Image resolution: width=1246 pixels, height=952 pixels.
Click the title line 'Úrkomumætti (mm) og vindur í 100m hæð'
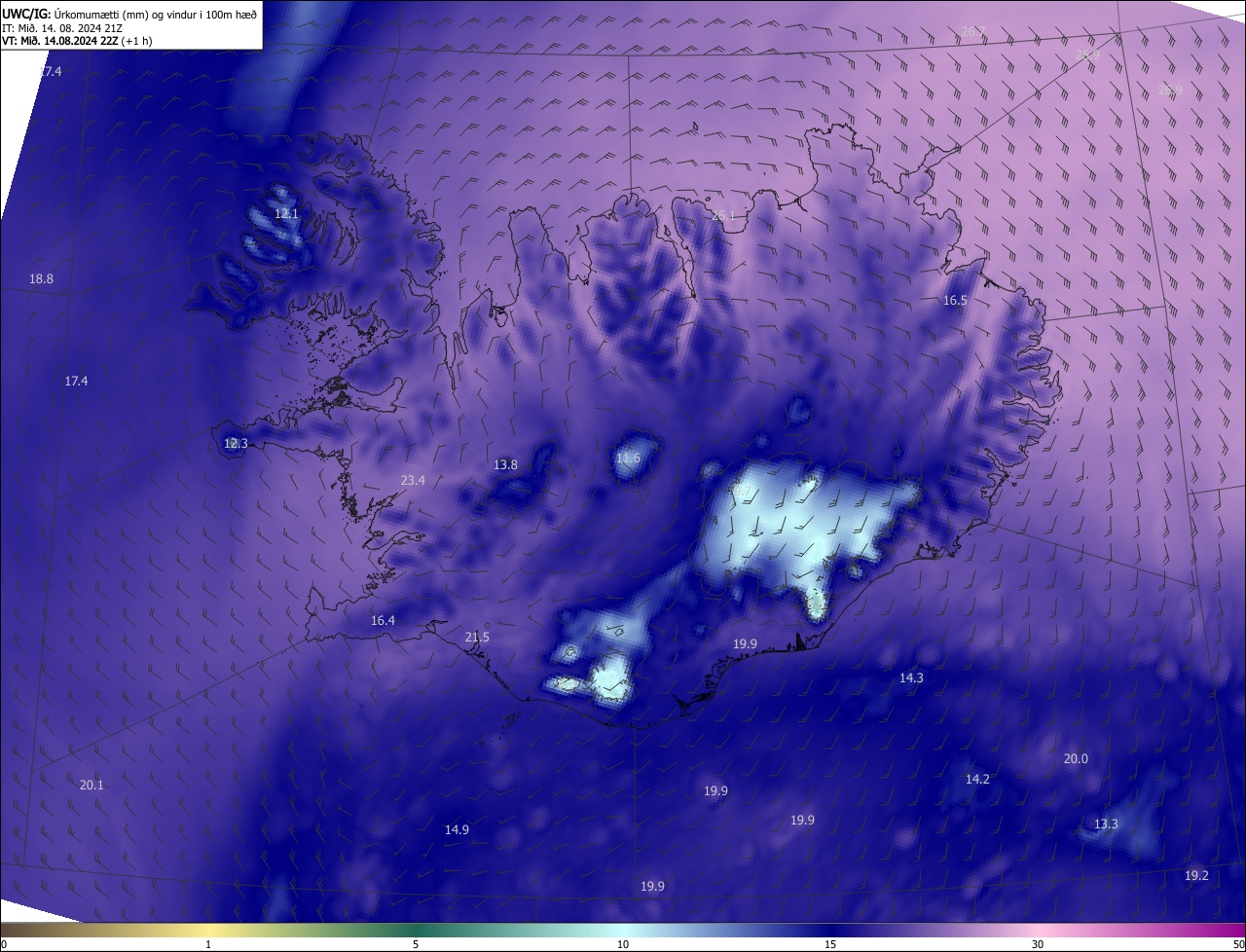point(156,13)
